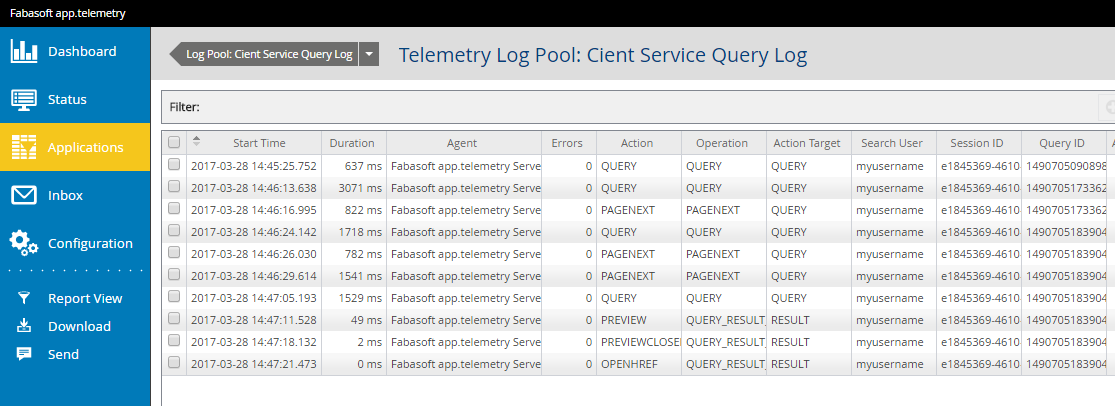Click the page heading Telemetry Log Pool

(603, 55)
